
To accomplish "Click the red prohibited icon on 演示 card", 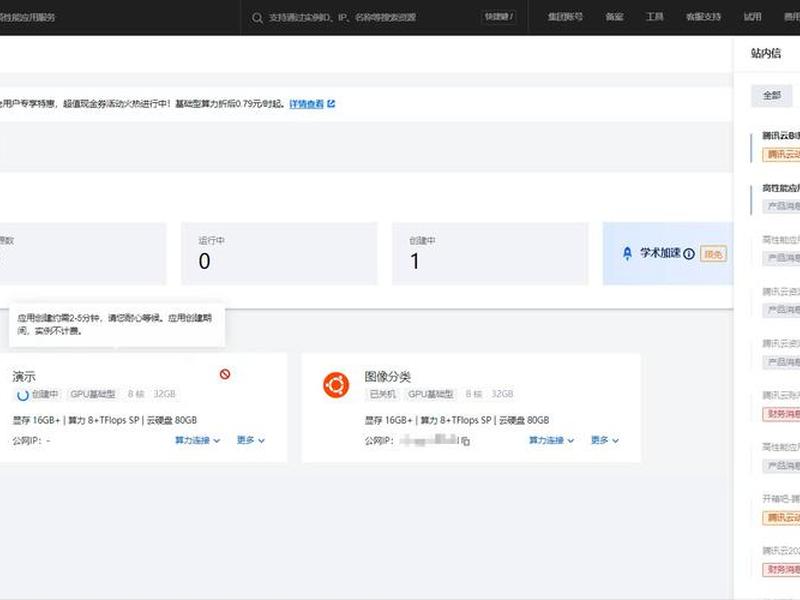I will (x=224, y=374).
